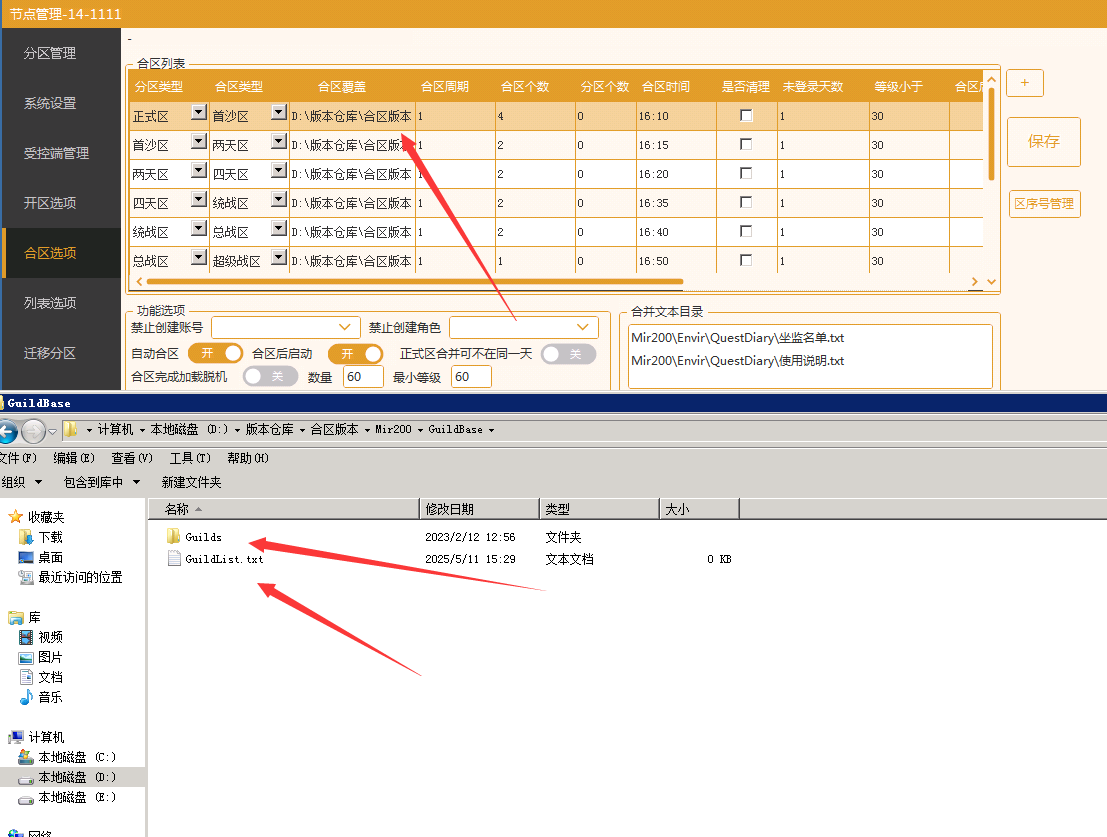Open the Guilds folder
The image size is (1107, 837).
(202, 537)
